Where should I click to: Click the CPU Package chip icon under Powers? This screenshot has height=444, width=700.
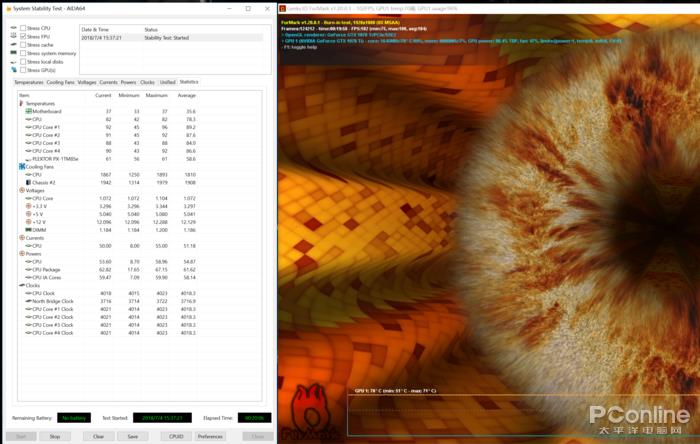[29, 270]
